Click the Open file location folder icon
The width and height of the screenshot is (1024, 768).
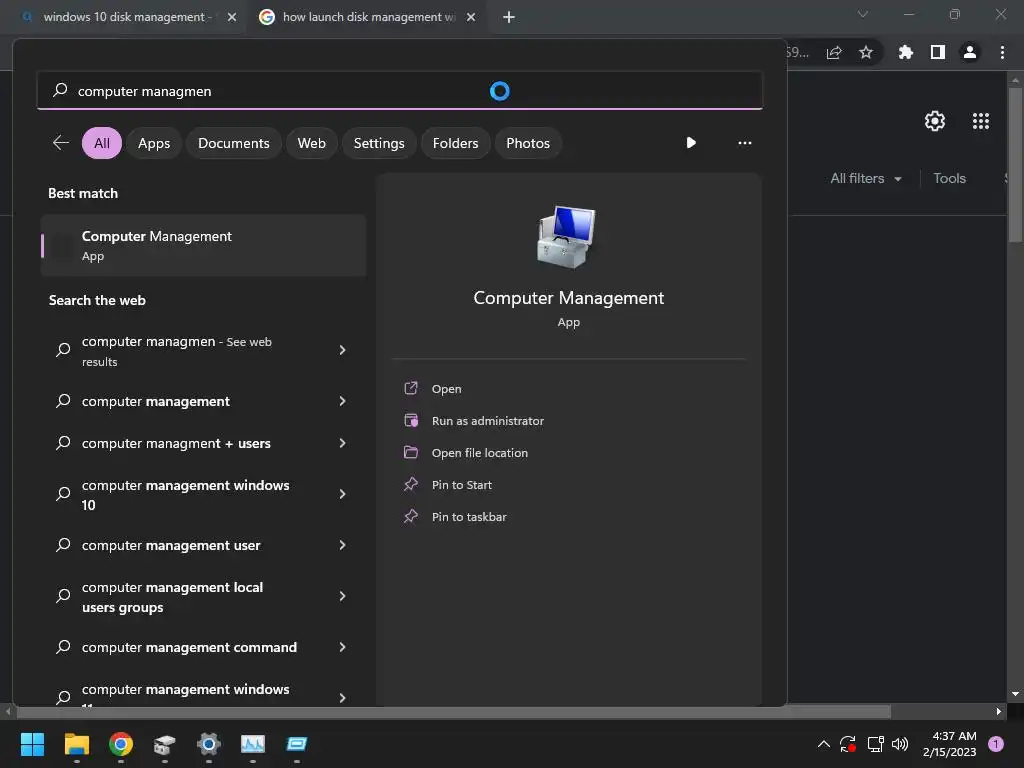(x=411, y=453)
